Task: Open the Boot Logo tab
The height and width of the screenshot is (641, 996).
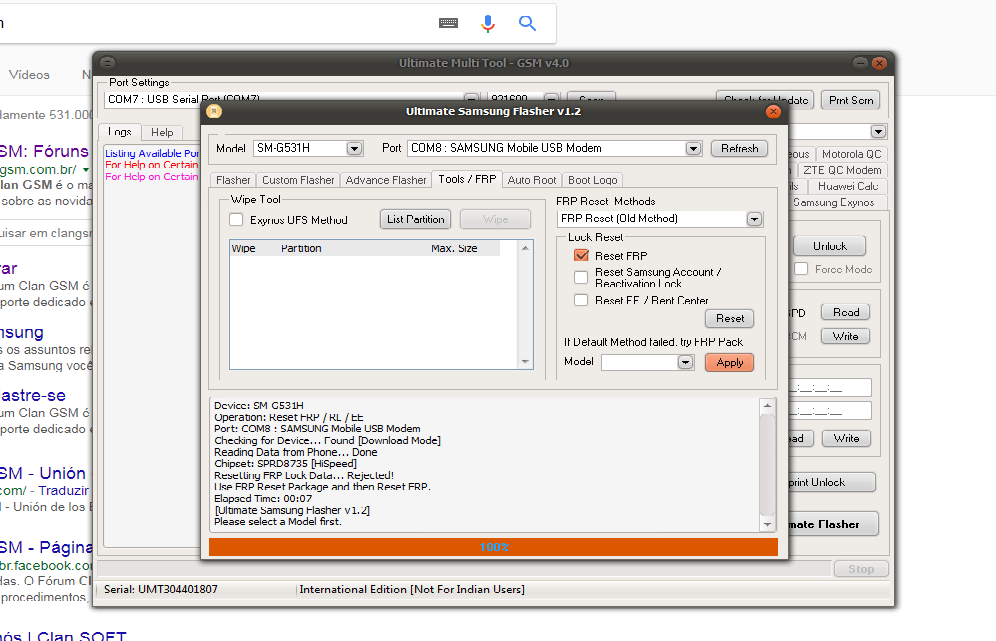Action: click(593, 180)
